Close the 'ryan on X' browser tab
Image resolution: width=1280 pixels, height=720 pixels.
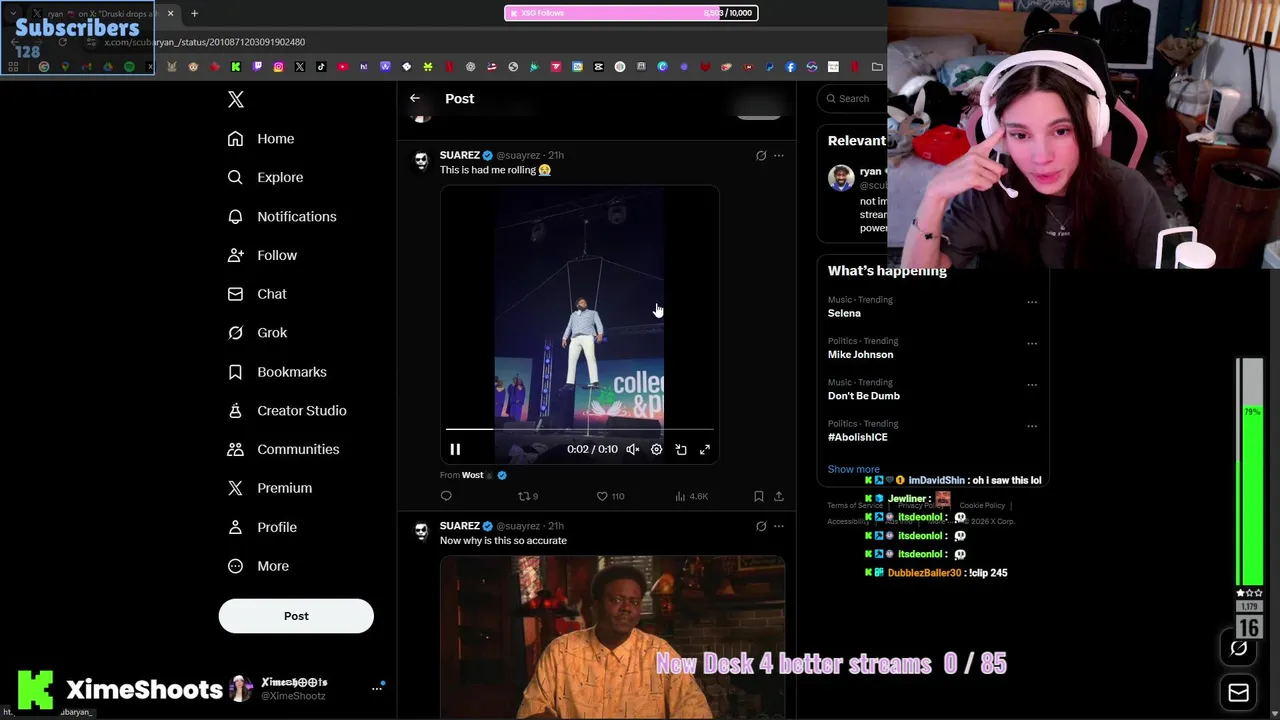(x=170, y=13)
